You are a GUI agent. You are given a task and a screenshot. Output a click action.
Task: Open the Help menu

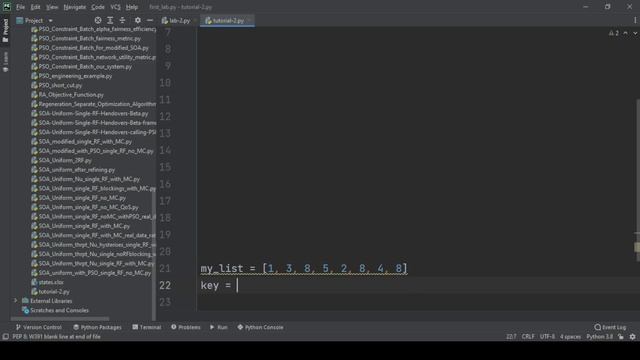(x=131, y=7)
